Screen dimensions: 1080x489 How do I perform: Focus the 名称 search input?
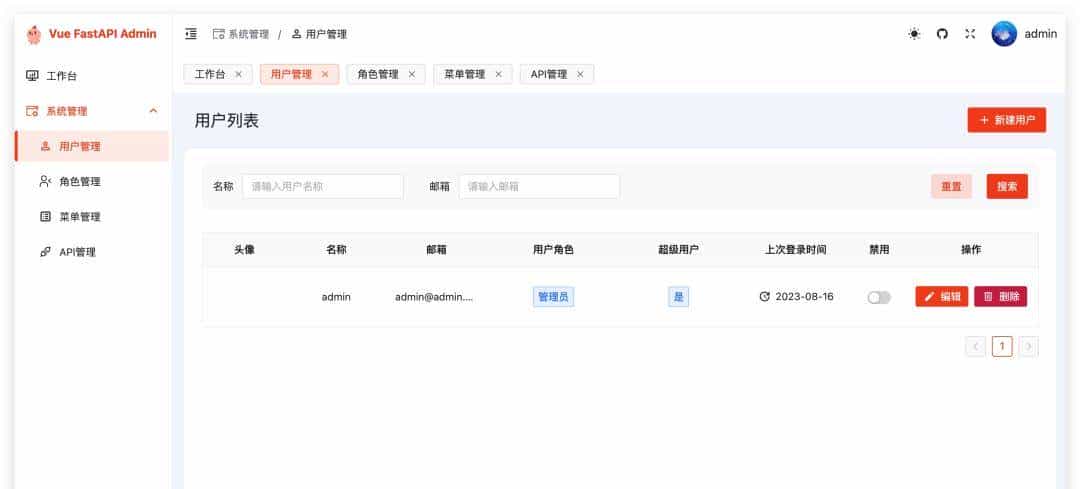click(322, 187)
